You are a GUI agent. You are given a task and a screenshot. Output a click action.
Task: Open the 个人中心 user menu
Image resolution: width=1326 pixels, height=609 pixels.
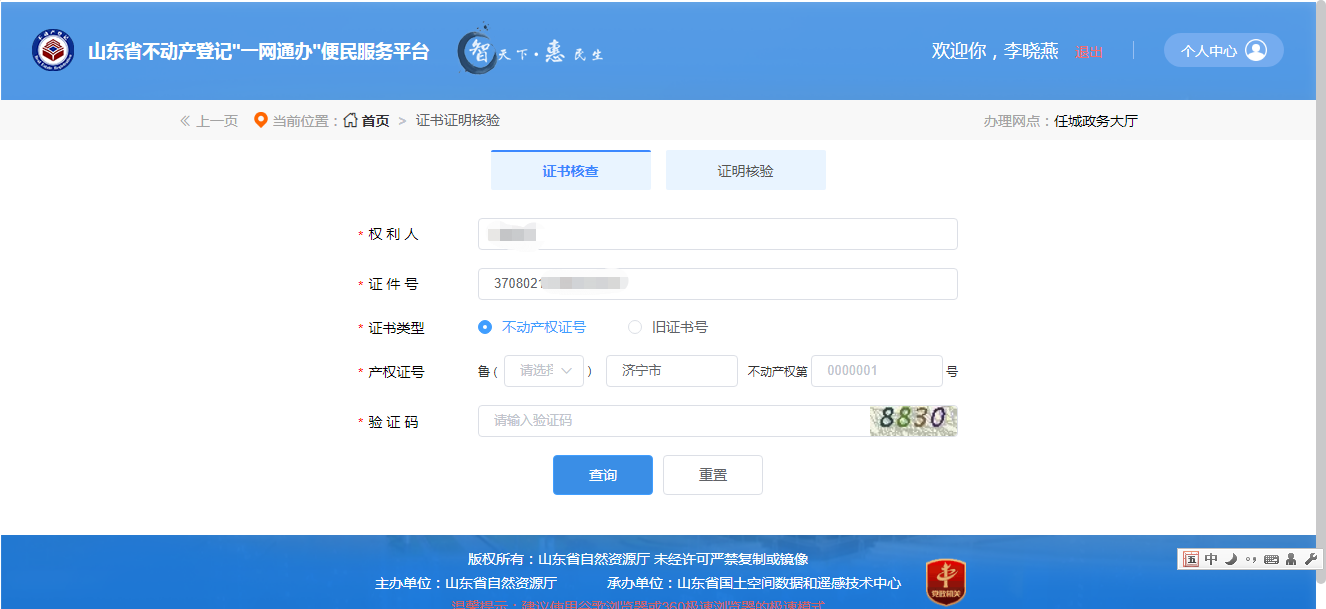coord(1223,51)
